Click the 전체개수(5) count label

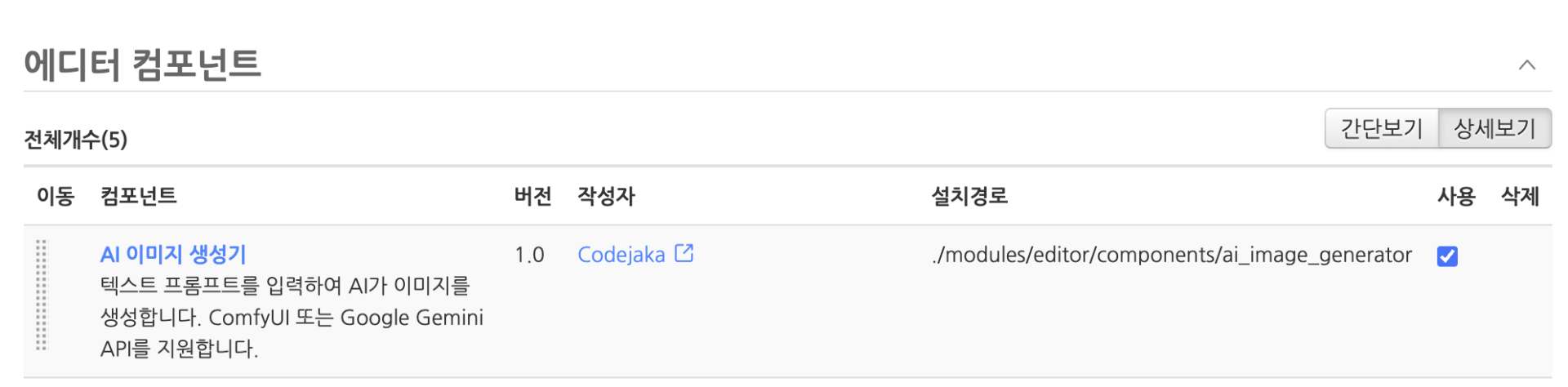click(x=76, y=140)
